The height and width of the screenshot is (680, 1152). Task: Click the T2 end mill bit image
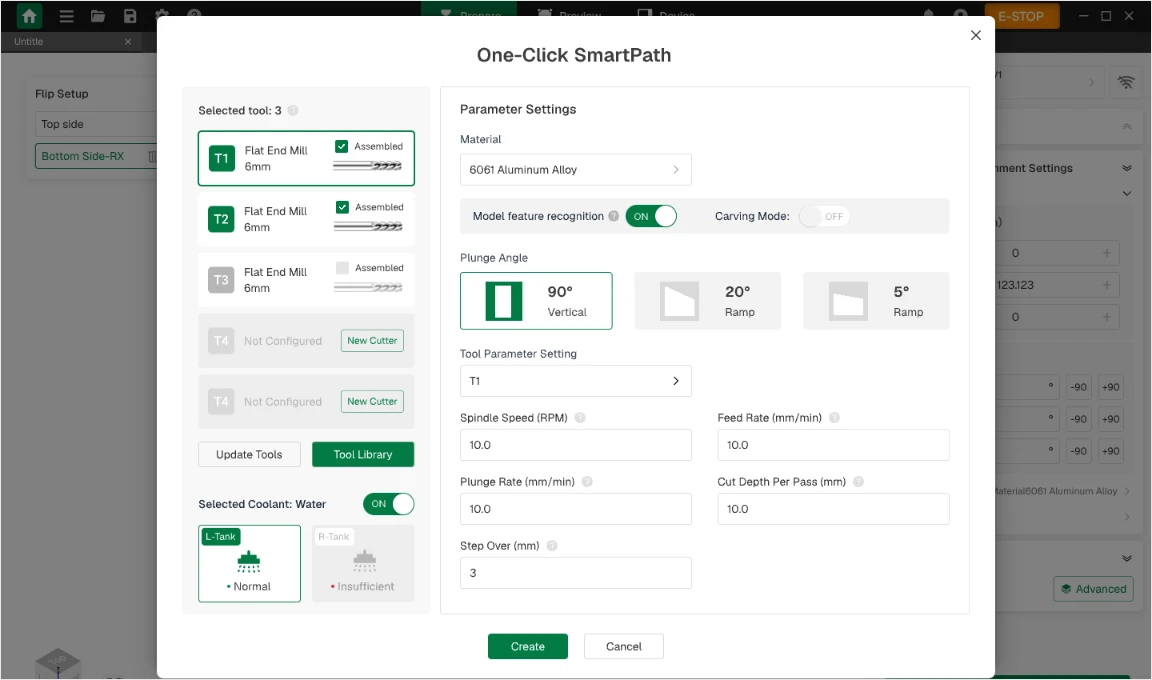point(367,226)
